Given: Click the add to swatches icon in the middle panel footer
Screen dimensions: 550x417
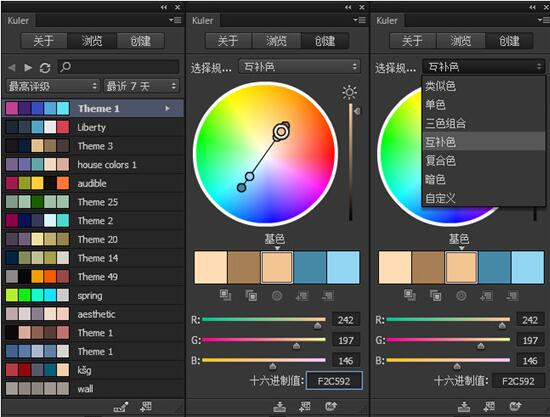Looking at the screenshot, I should pyautogui.click(x=304, y=407).
